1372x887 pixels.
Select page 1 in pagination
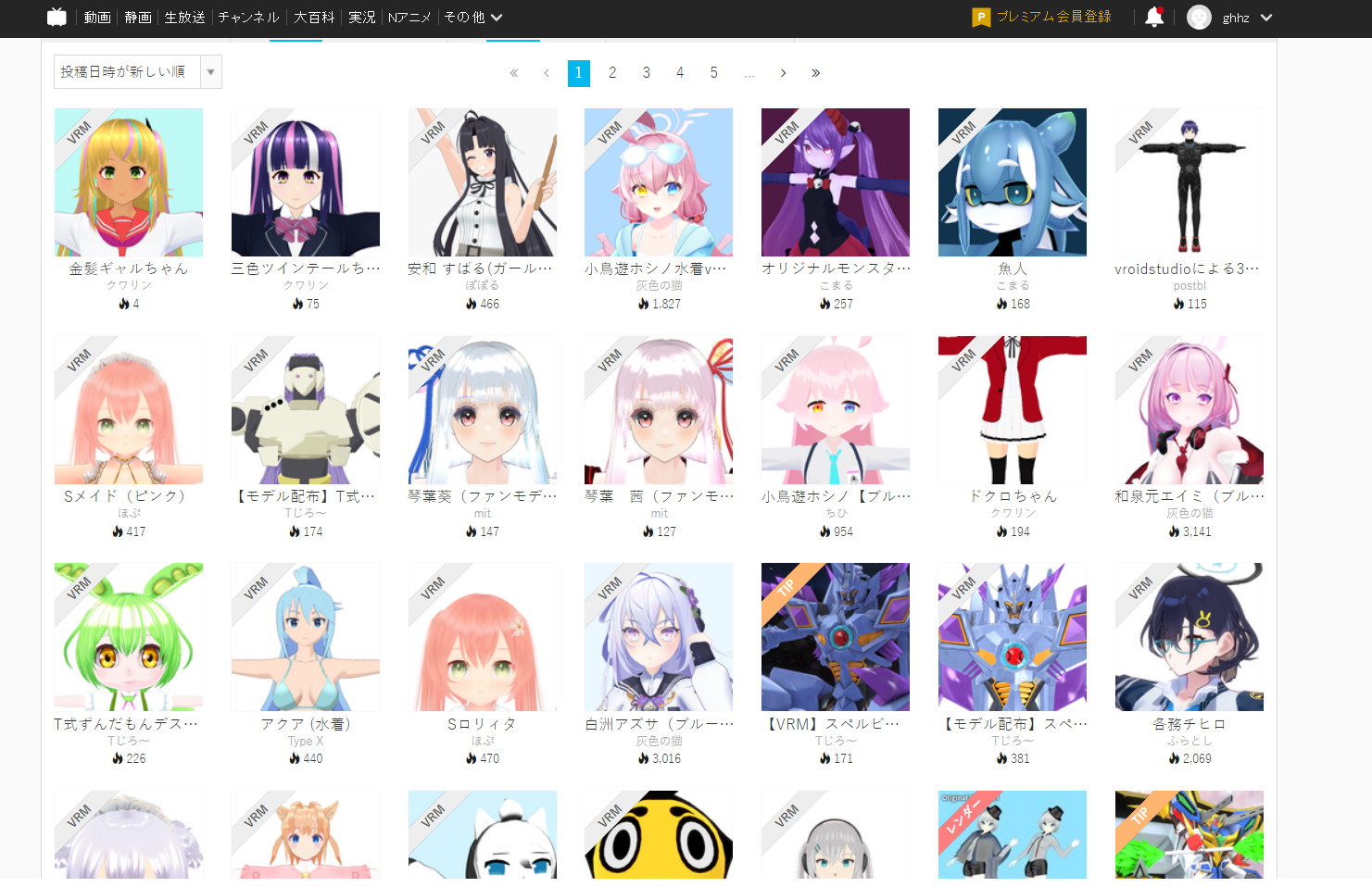point(578,73)
